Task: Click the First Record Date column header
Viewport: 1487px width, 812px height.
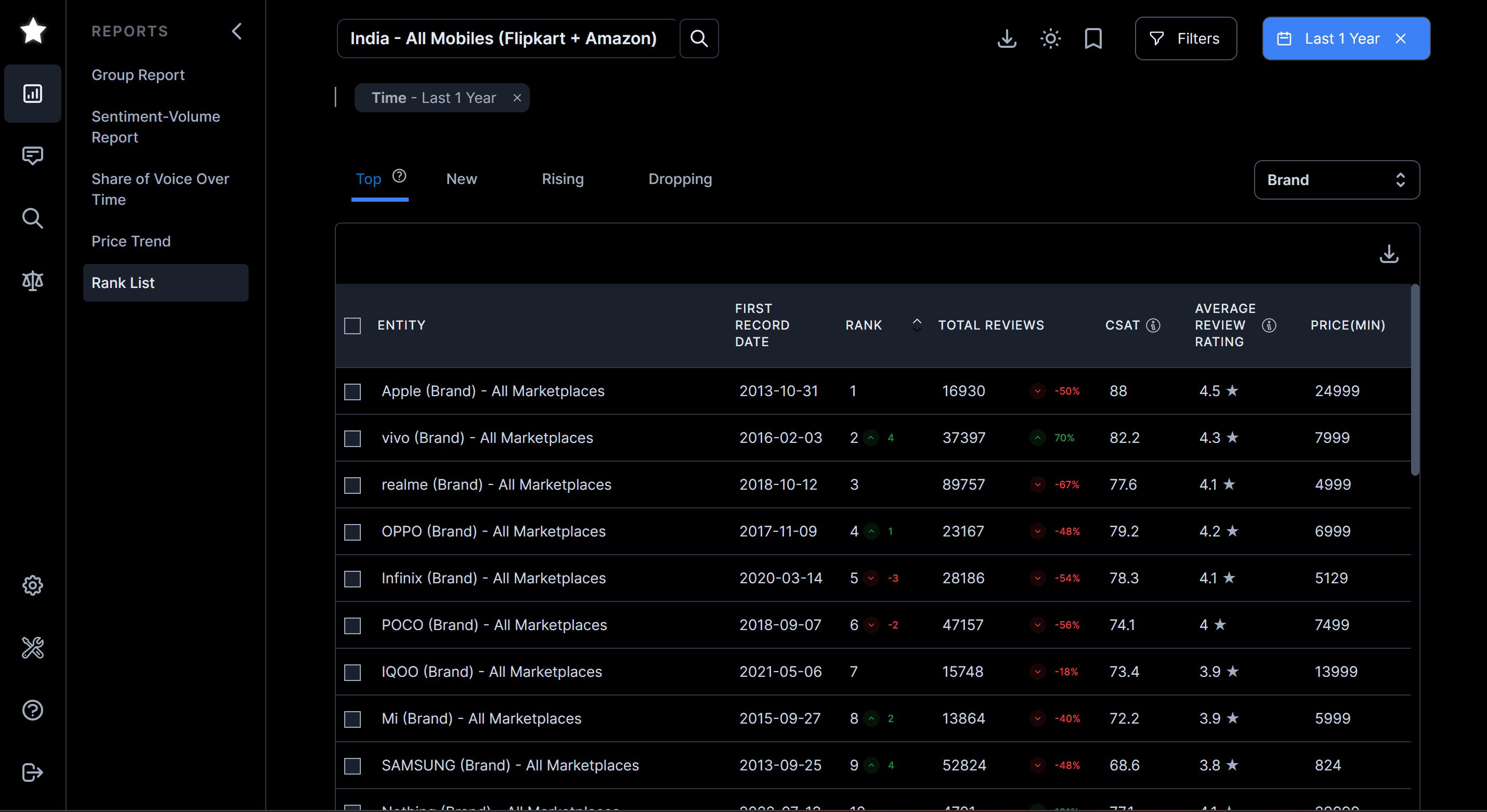Action: [x=762, y=325]
